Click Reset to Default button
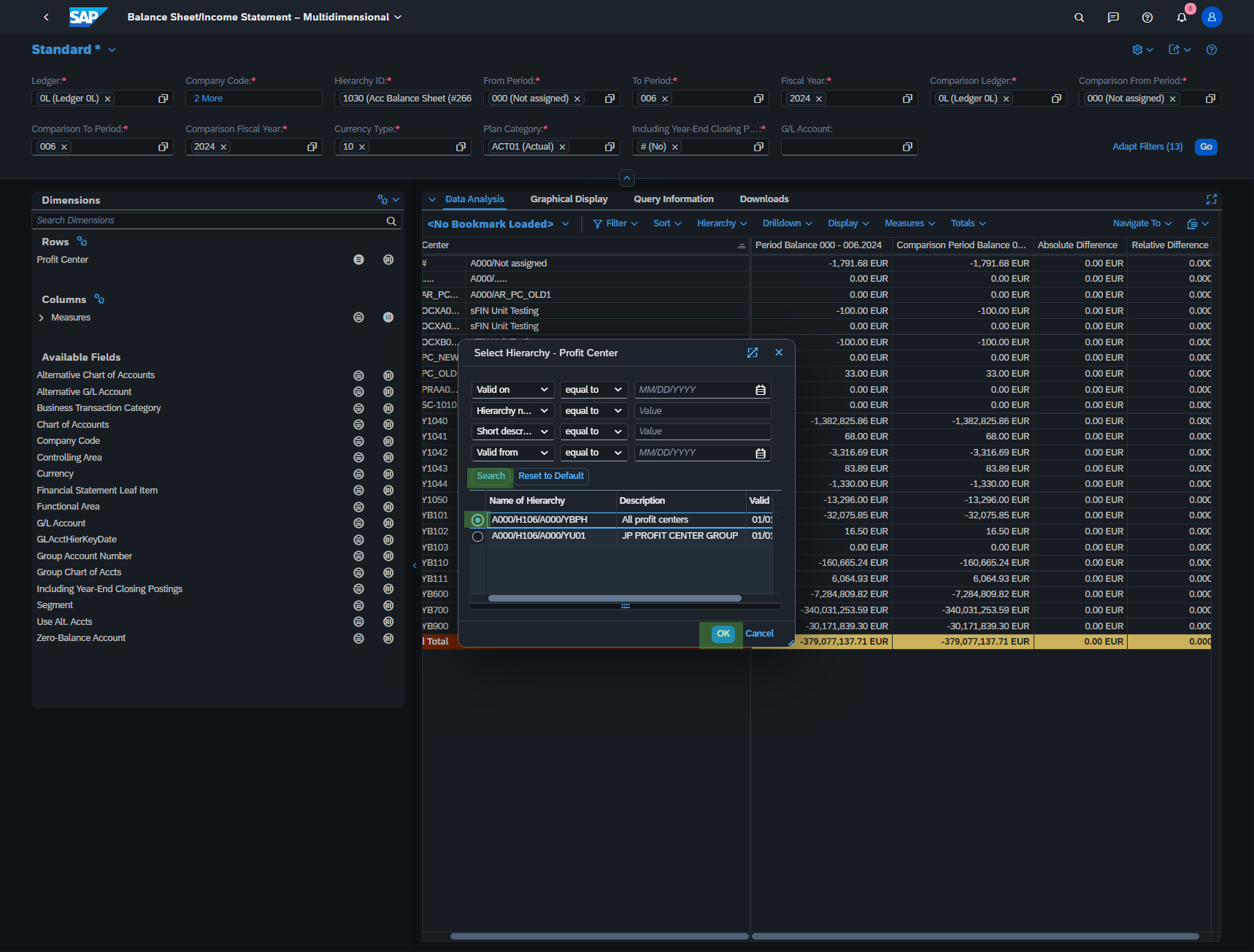The image size is (1254, 952). [x=551, y=476]
